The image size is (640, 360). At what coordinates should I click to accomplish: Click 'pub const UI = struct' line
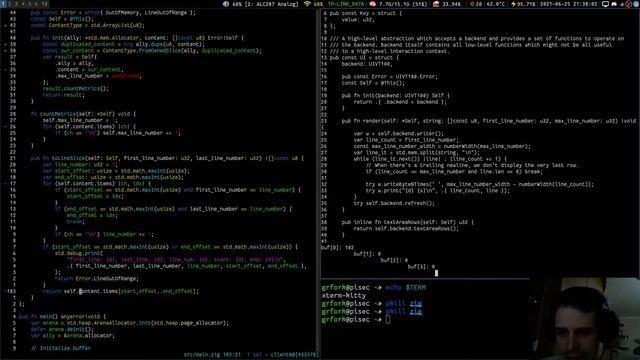364,58
